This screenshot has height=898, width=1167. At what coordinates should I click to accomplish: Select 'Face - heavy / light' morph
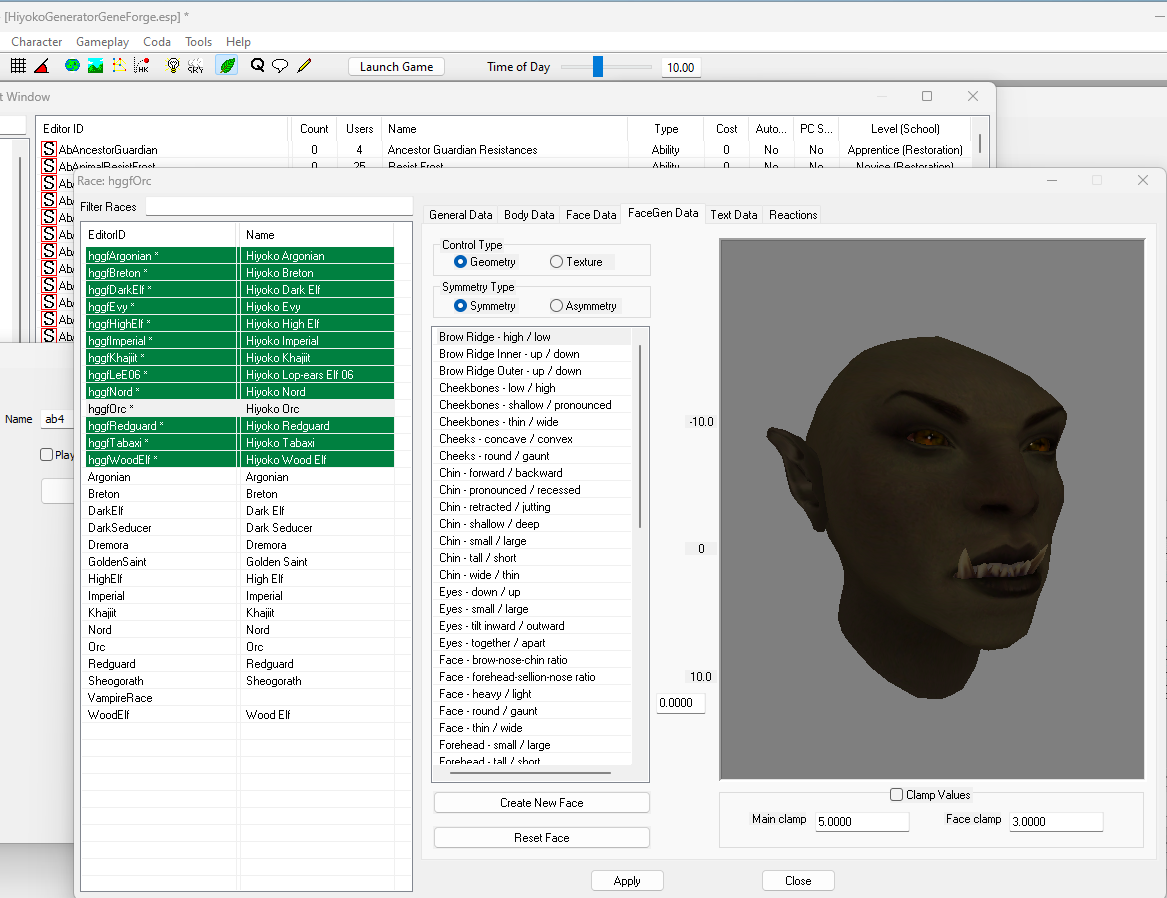(532, 694)
